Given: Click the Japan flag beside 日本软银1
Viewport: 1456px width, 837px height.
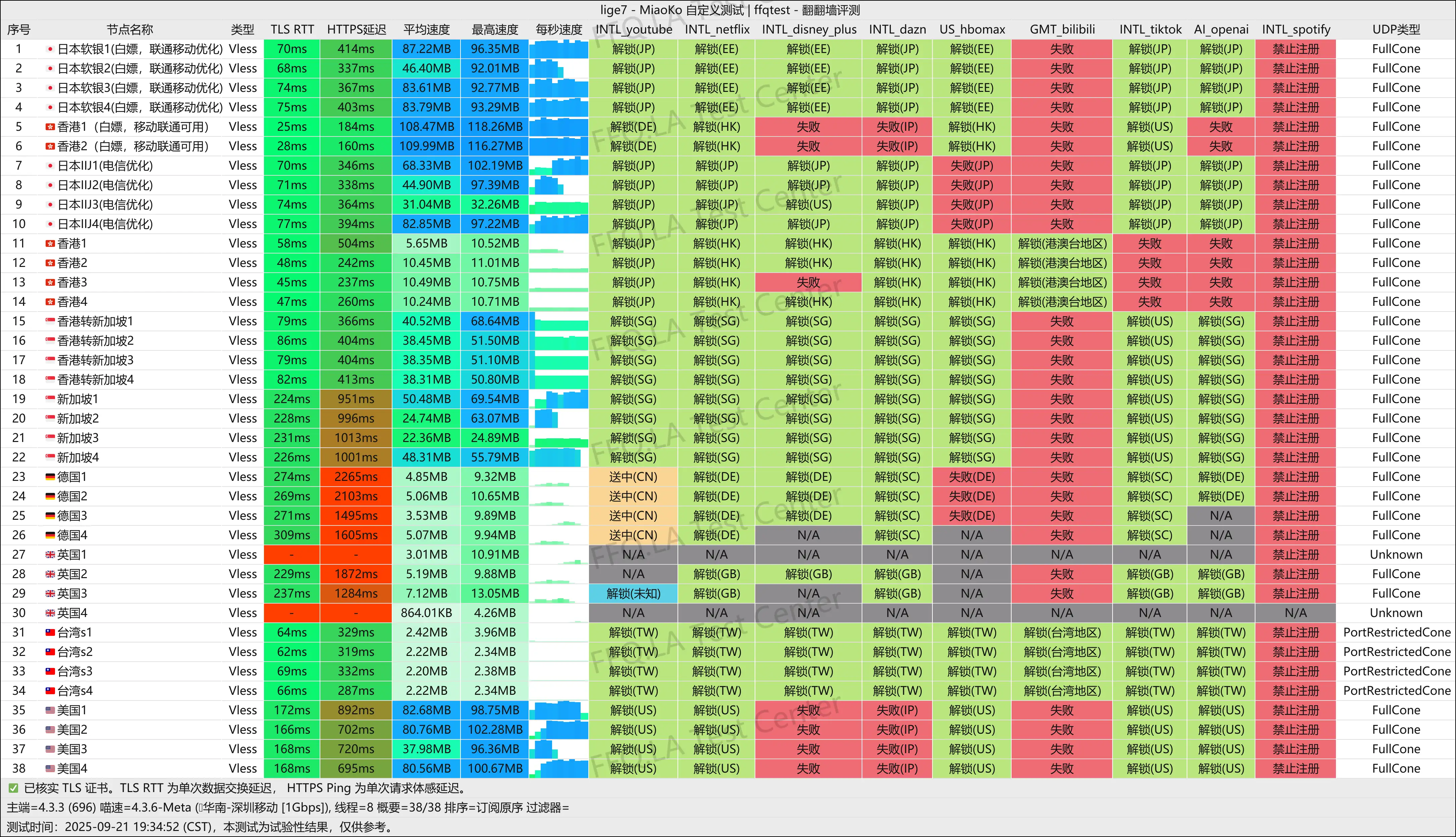Looking at the screenshot, I should point(51,49).
